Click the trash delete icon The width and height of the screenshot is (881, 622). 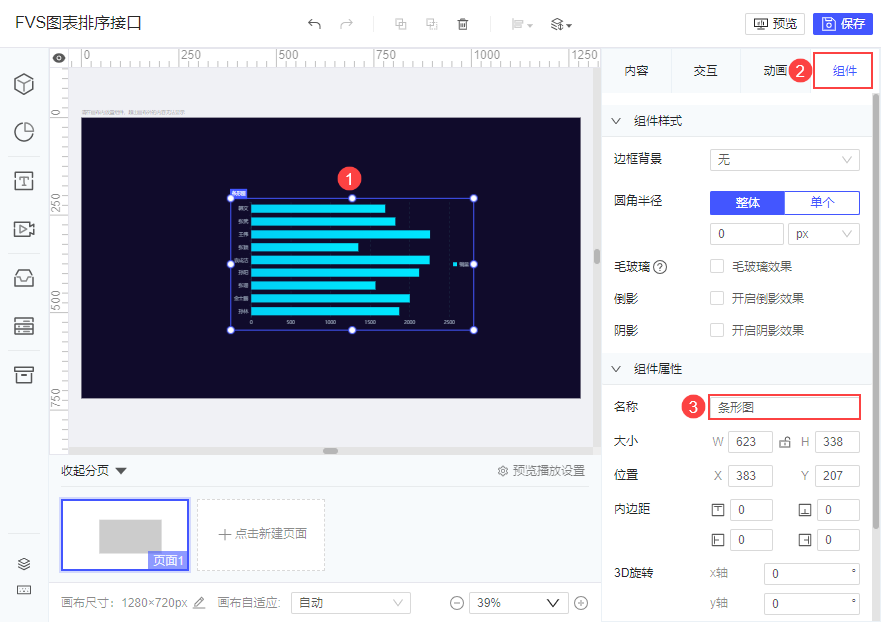462,24
